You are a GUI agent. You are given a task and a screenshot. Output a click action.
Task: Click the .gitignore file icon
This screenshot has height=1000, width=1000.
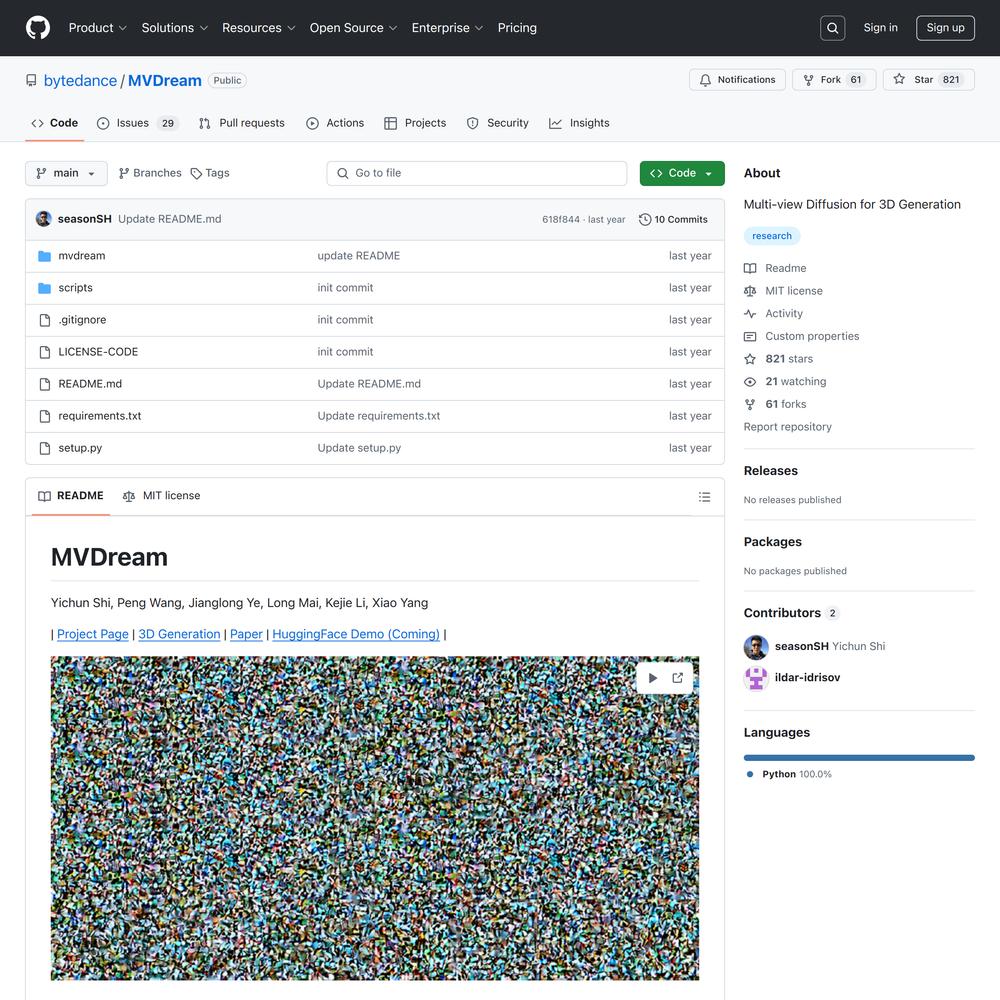(x=45, y=320)
